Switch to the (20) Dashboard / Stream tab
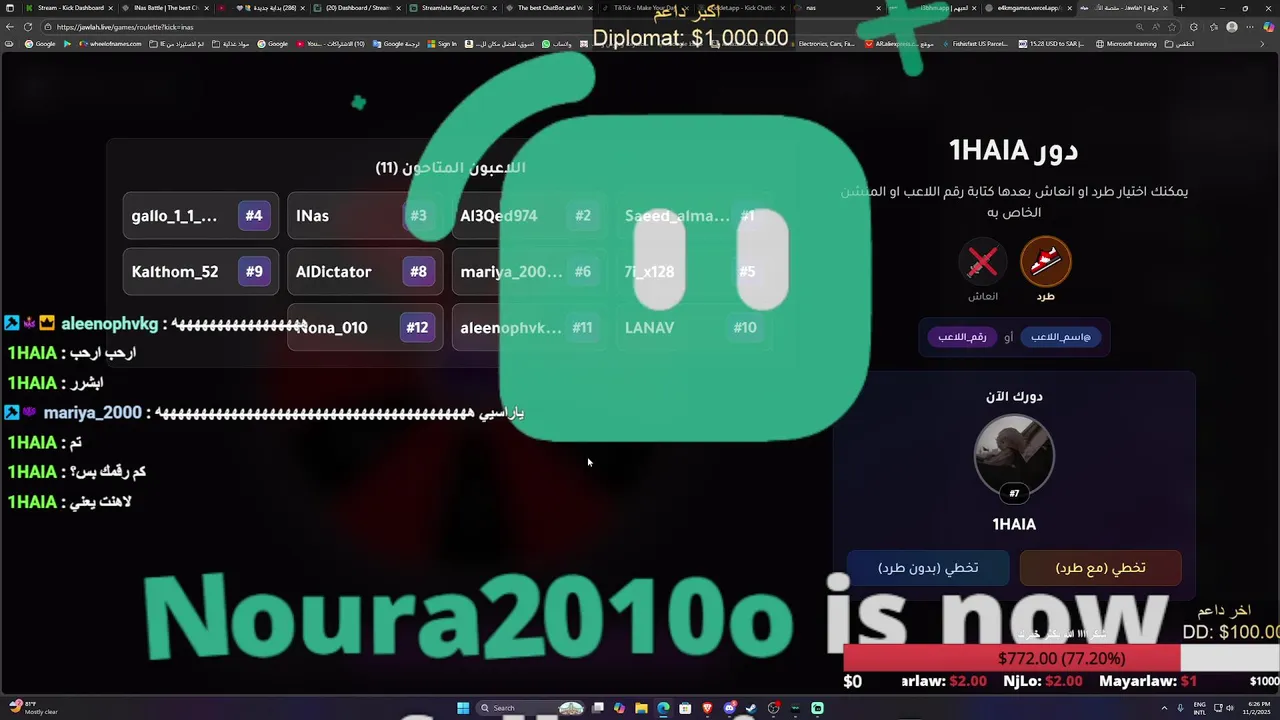The height and width of the screenshot is (720, 1280). coord(357,8)
